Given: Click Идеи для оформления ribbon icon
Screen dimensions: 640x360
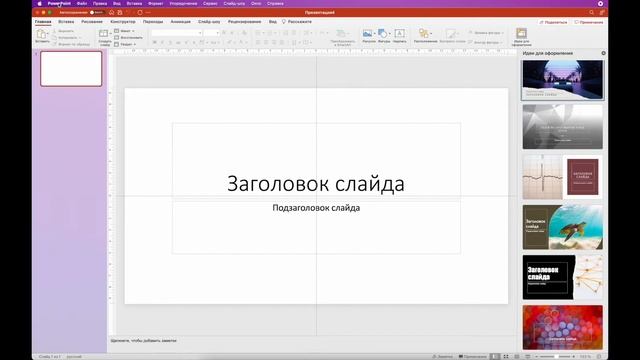Looking at the screenshot, I should pyautogui.click(x=521, y=33).
